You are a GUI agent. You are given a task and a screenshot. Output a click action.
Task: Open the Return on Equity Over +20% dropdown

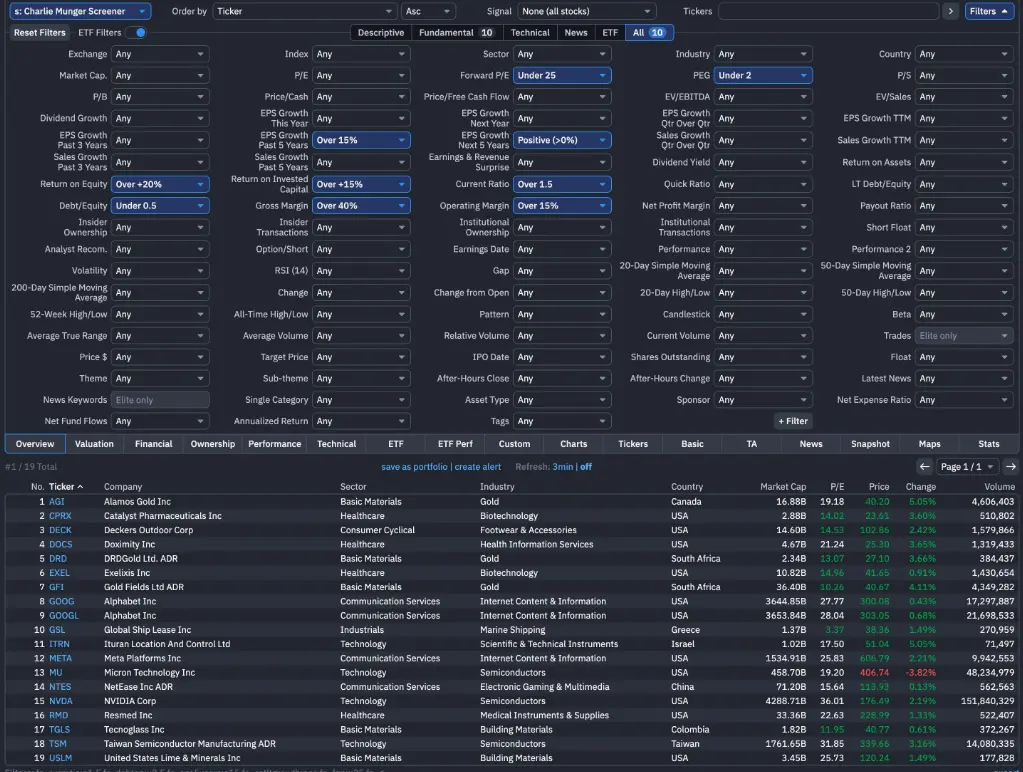pos(160,184)
